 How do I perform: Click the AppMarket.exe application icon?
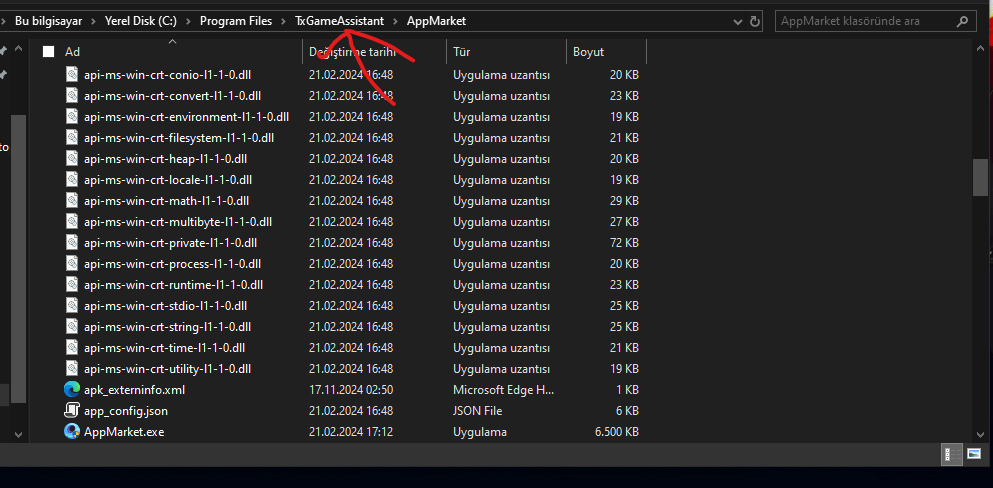(72, 432)
